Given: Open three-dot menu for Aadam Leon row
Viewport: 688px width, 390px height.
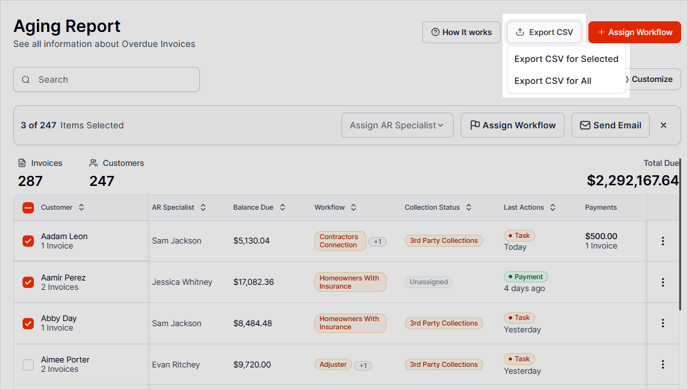Looking at the screenshot, I should [x=663, y=241].
